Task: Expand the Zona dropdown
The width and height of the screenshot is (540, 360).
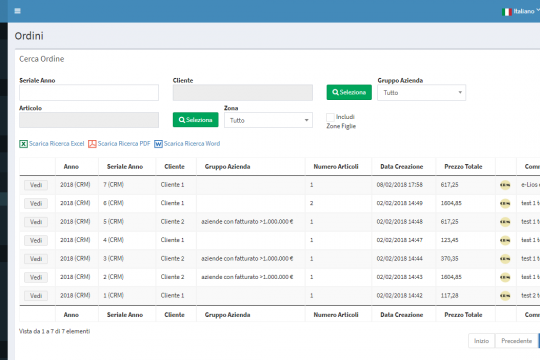Action: coord(268,120)
